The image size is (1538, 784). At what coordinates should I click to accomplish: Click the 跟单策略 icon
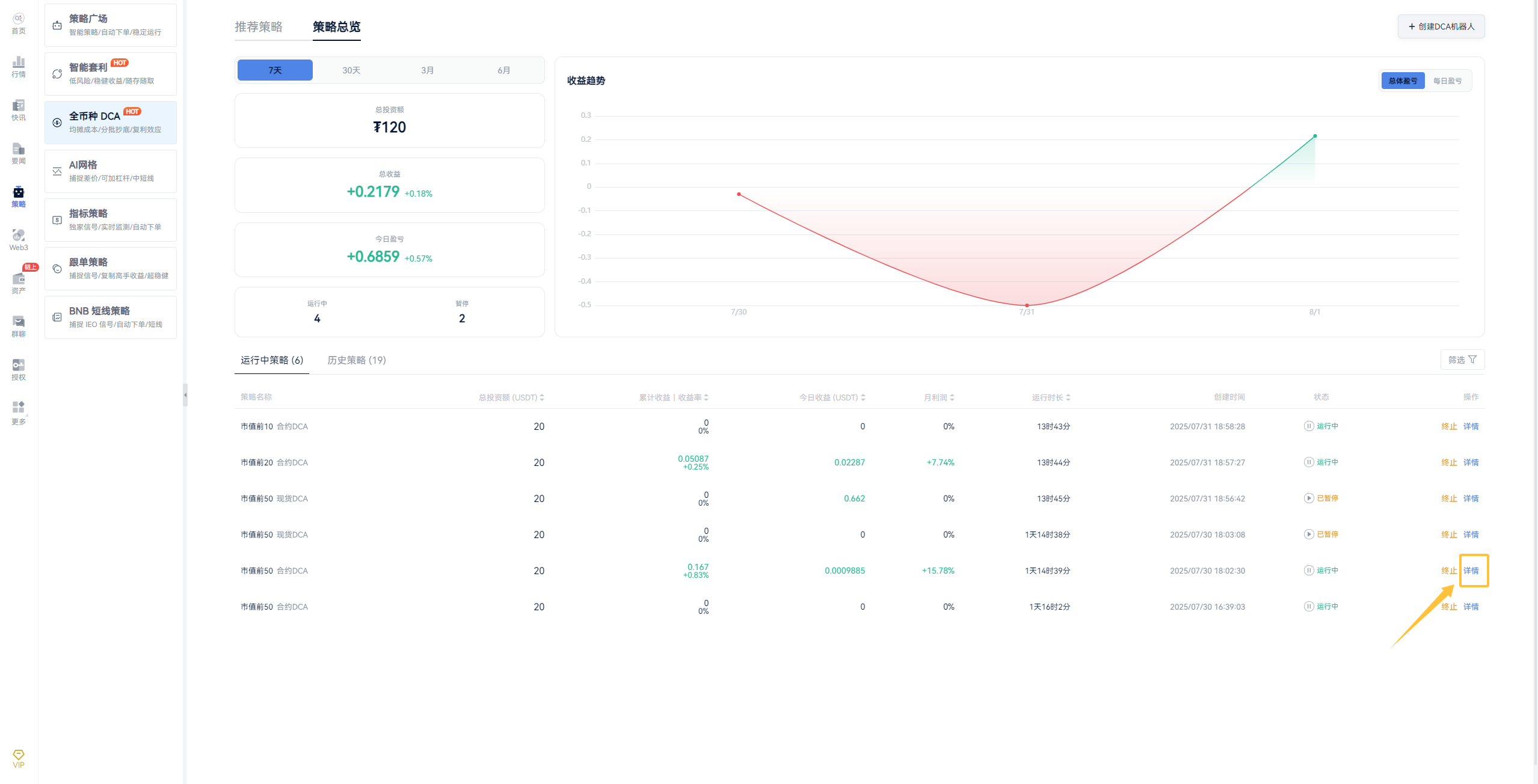click(x=57, y=269)
